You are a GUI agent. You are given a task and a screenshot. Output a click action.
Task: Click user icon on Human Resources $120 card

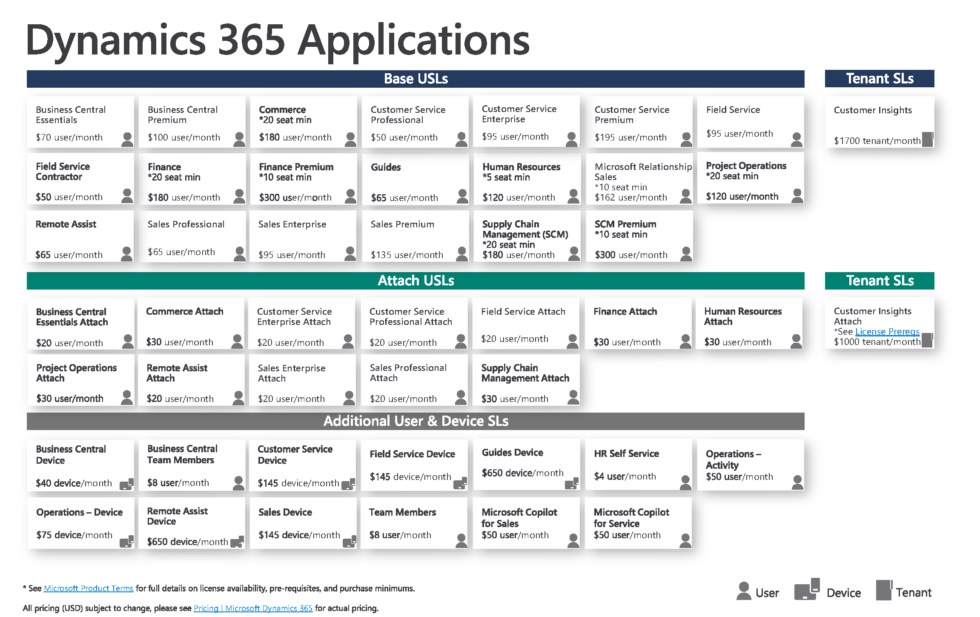[573, 196]
